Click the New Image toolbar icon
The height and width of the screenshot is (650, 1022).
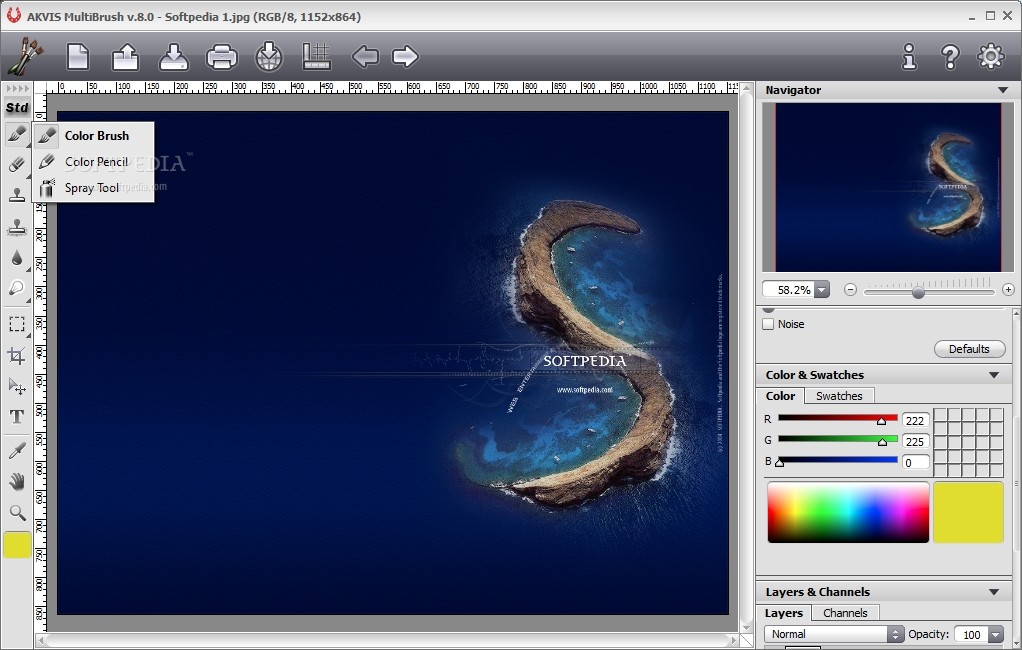coord(78,57)
